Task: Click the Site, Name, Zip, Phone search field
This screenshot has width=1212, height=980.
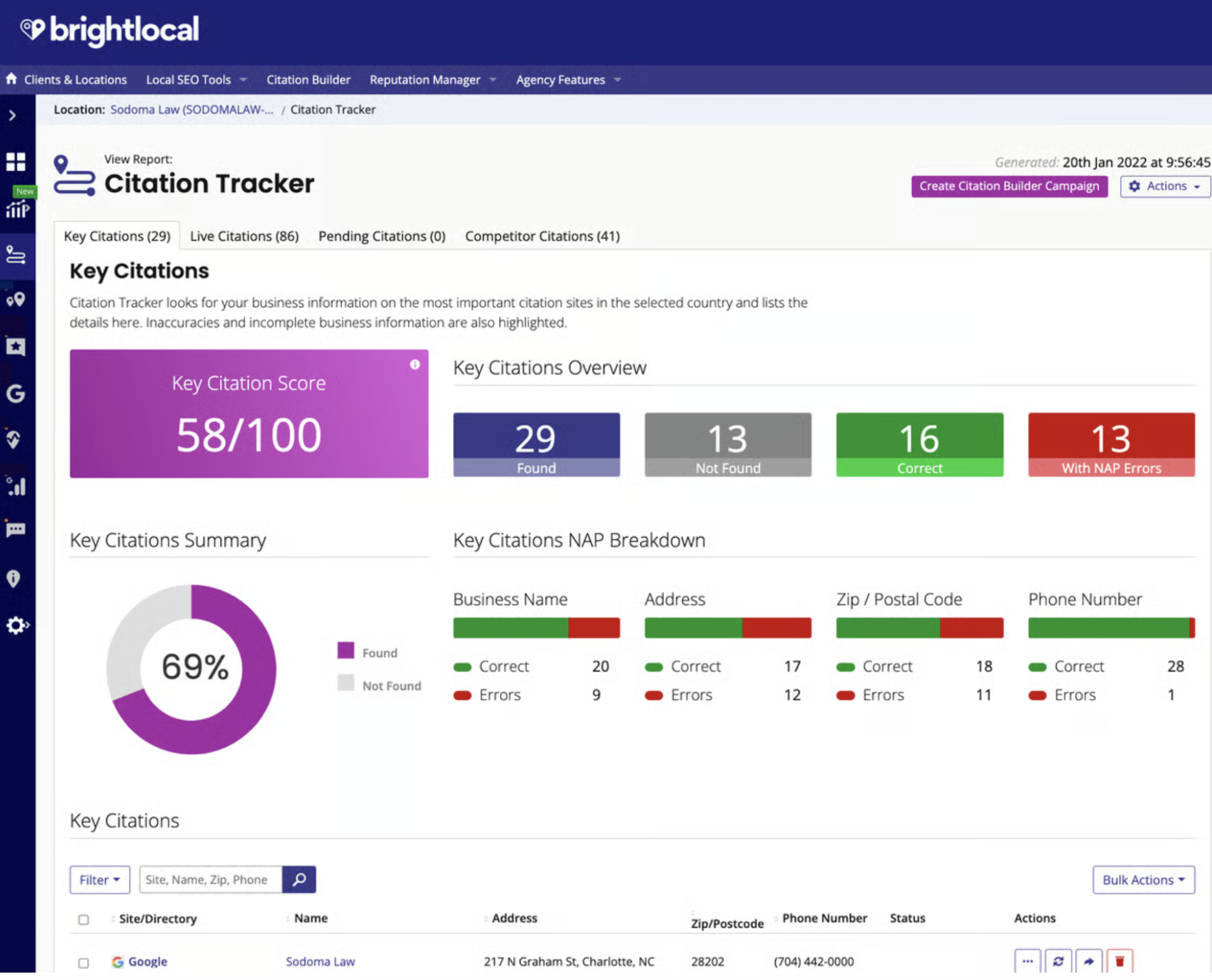Action: 210,880
